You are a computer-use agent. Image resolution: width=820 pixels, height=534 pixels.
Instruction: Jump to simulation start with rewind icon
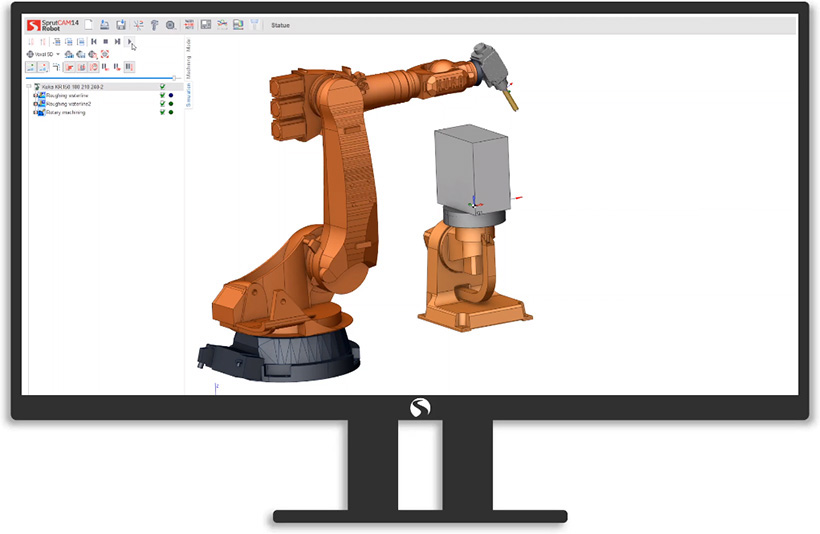[x=93, y=41]
